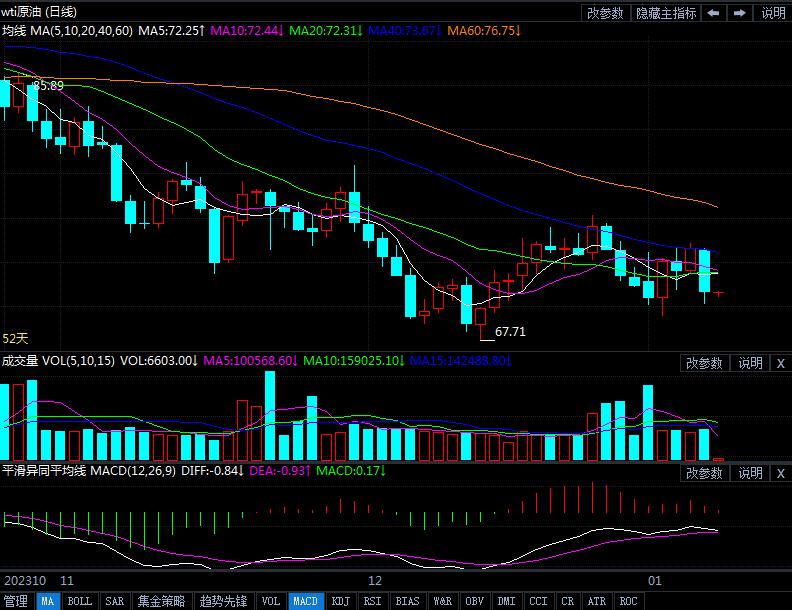Switch to the RSI indicator tab
The width and height of the screenshot is (792, 610).
(x=372, y=601)
